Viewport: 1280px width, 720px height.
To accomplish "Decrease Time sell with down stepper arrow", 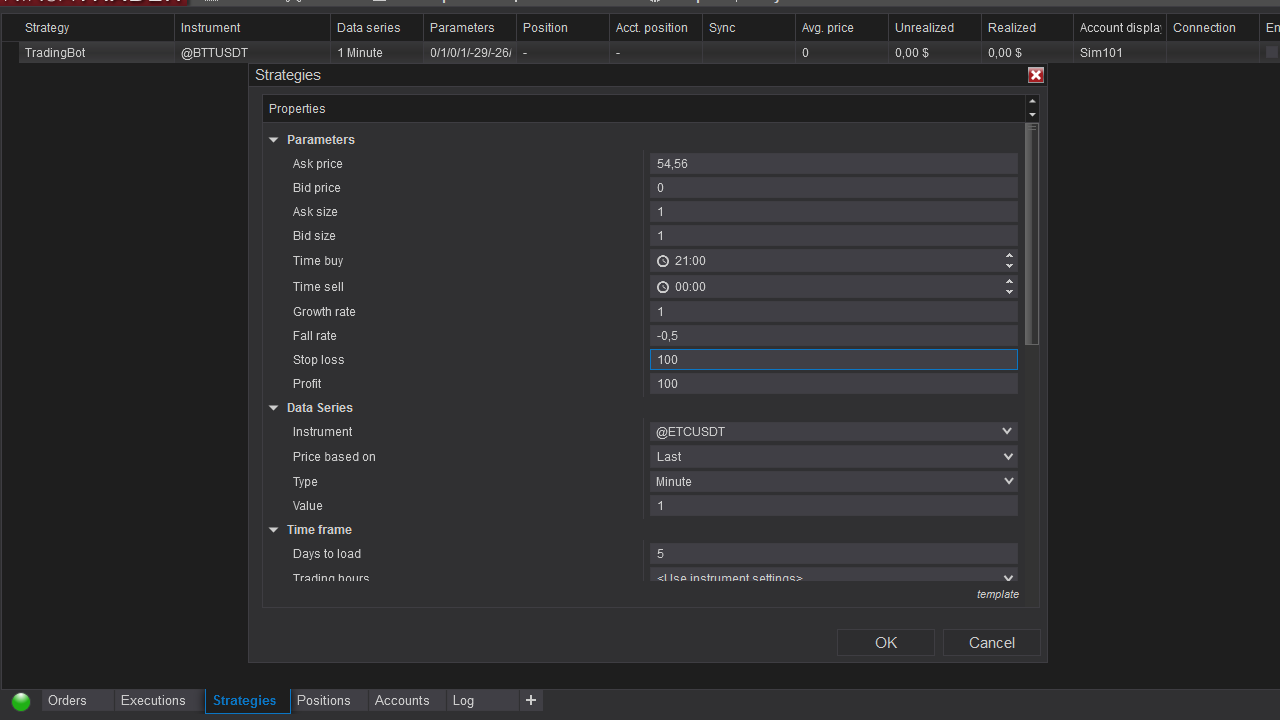I will (1009, 292).
